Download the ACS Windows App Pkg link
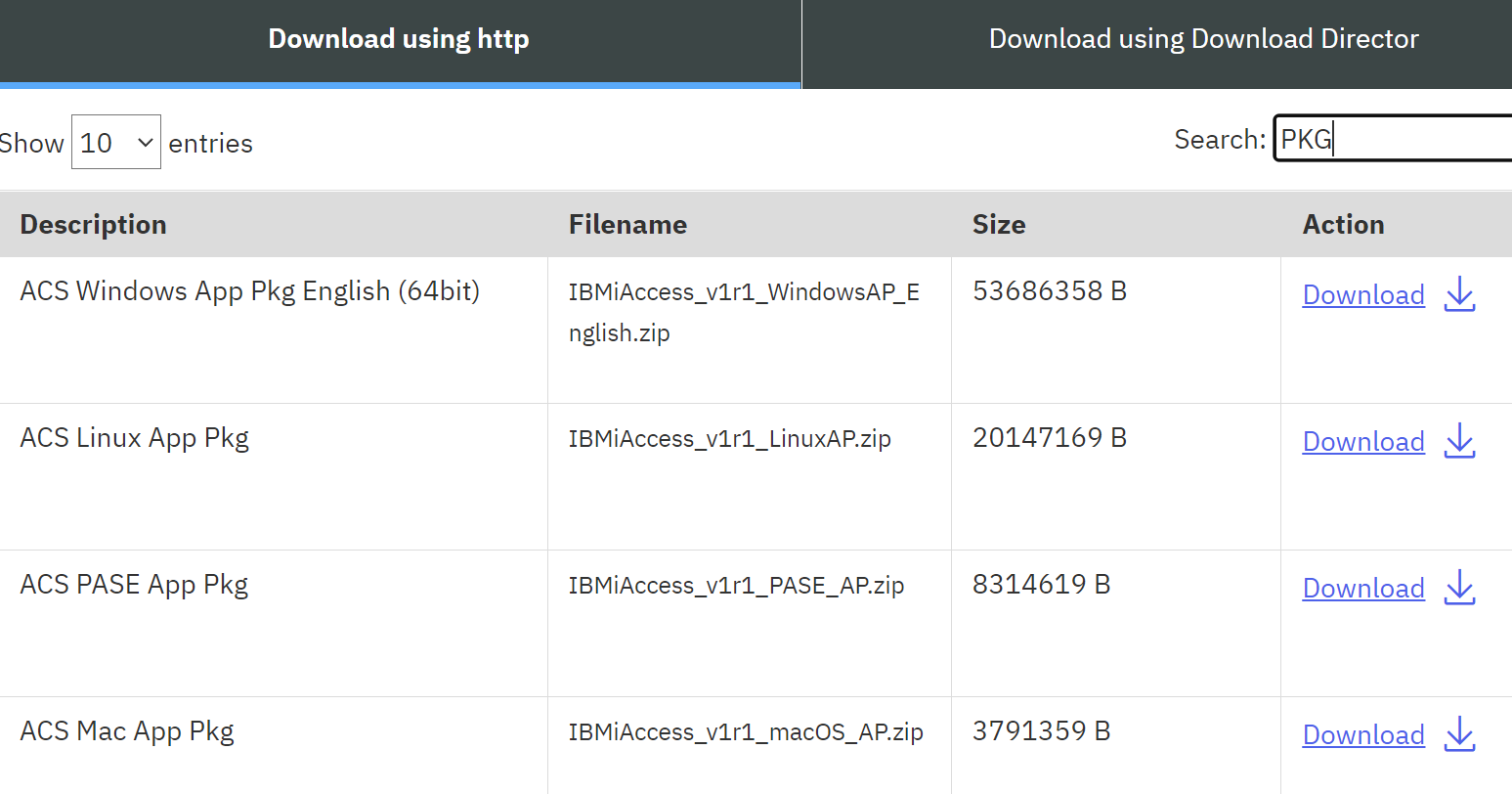 1363,294
